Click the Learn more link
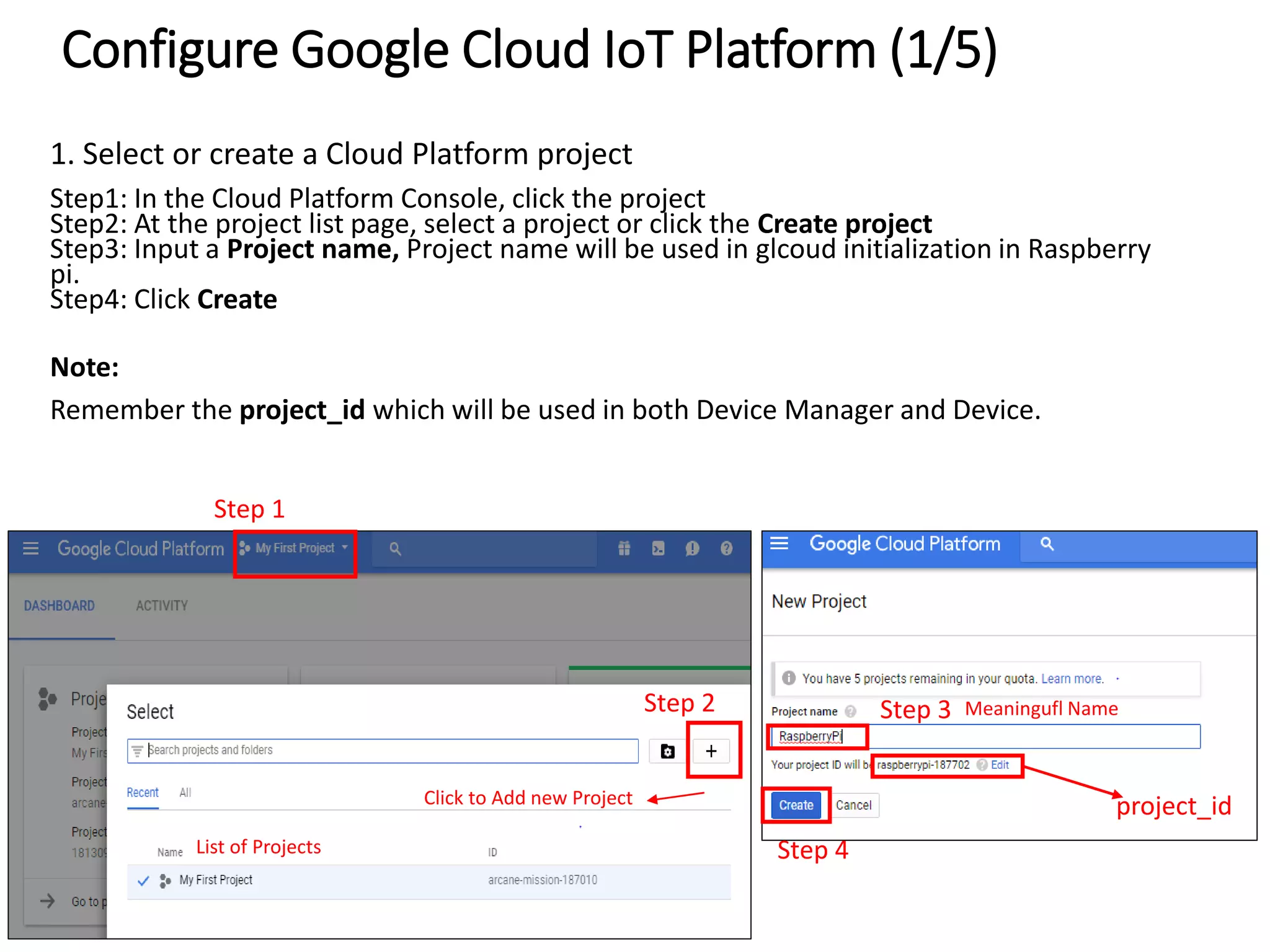The height and width of the screenshot is (952, 1270). [1072, 679]
